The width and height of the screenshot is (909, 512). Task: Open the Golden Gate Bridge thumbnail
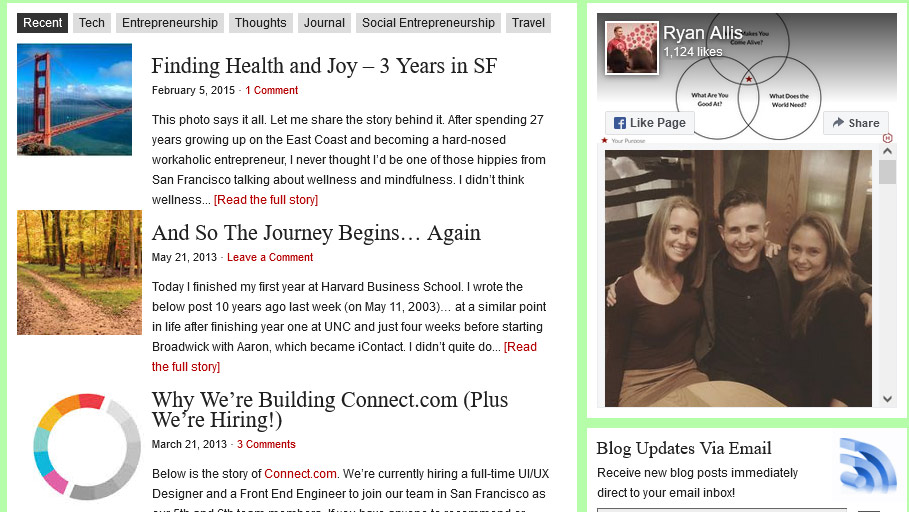(74, 99)
